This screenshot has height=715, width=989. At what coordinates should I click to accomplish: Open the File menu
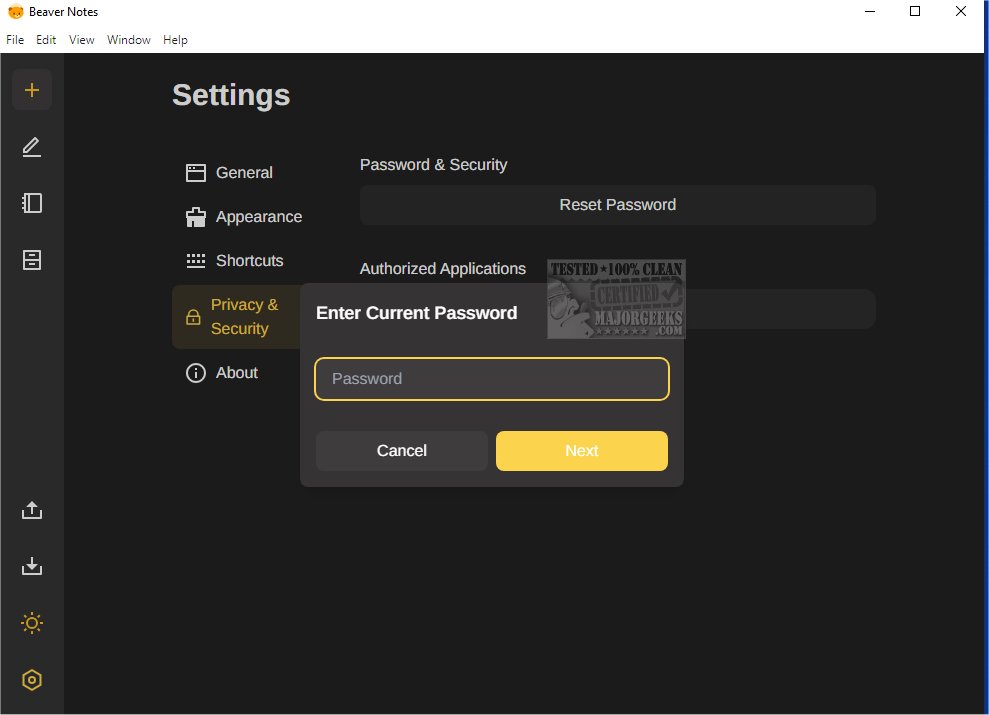click(15, 40)
